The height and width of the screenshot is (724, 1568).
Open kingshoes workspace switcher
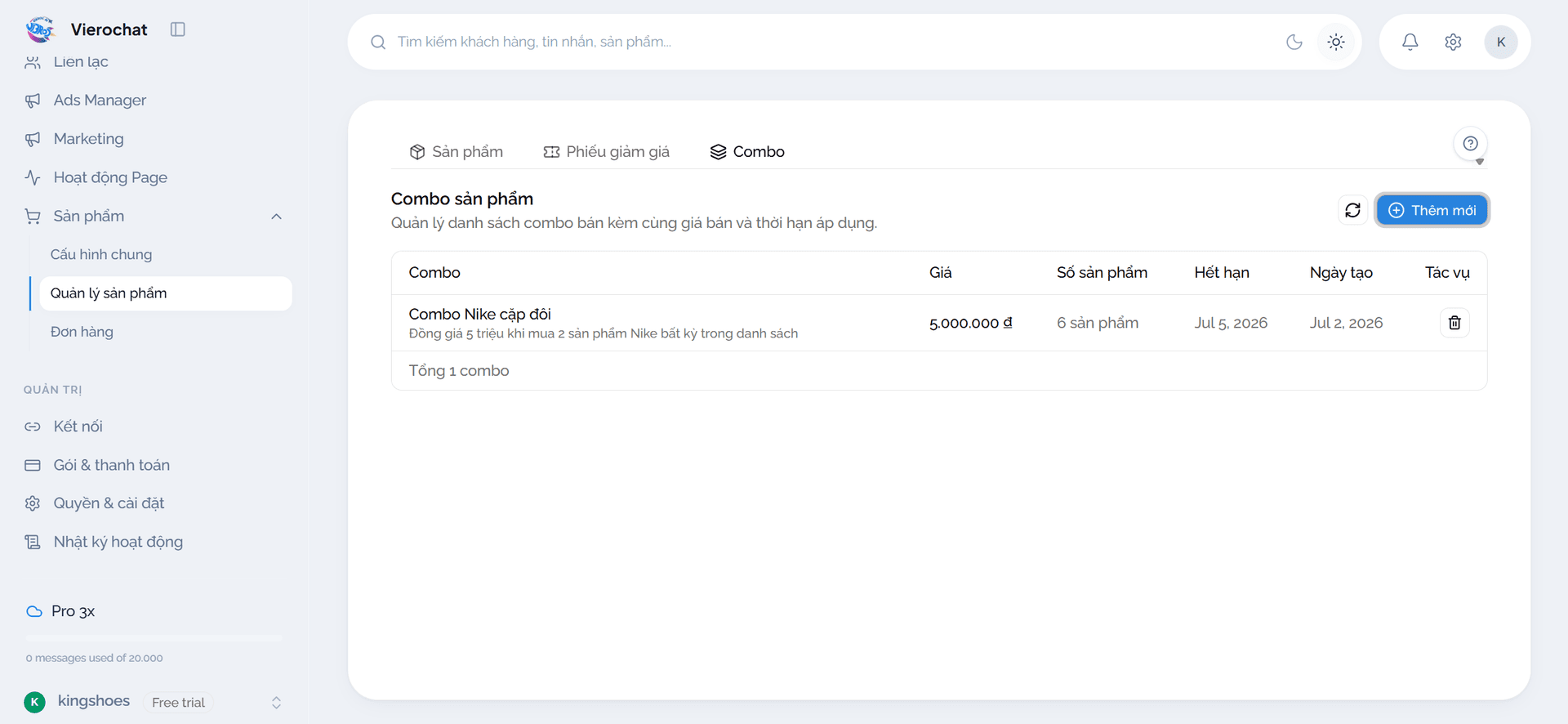154,702
